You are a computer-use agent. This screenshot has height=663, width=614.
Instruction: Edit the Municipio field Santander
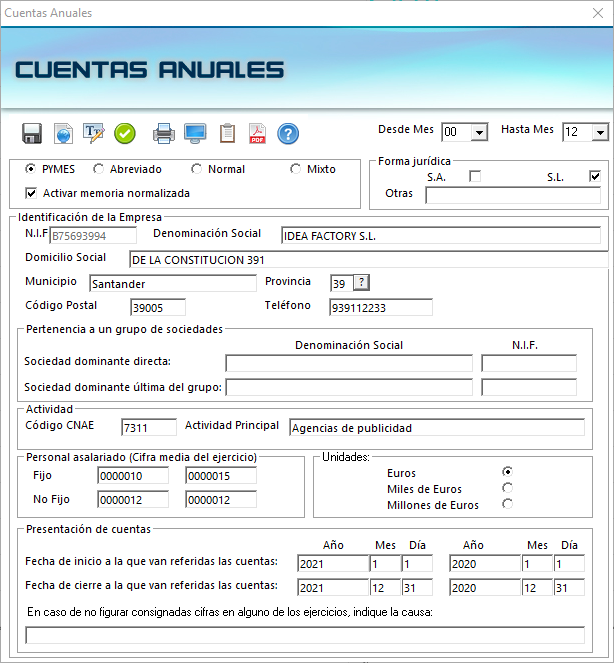coord(173,283)
